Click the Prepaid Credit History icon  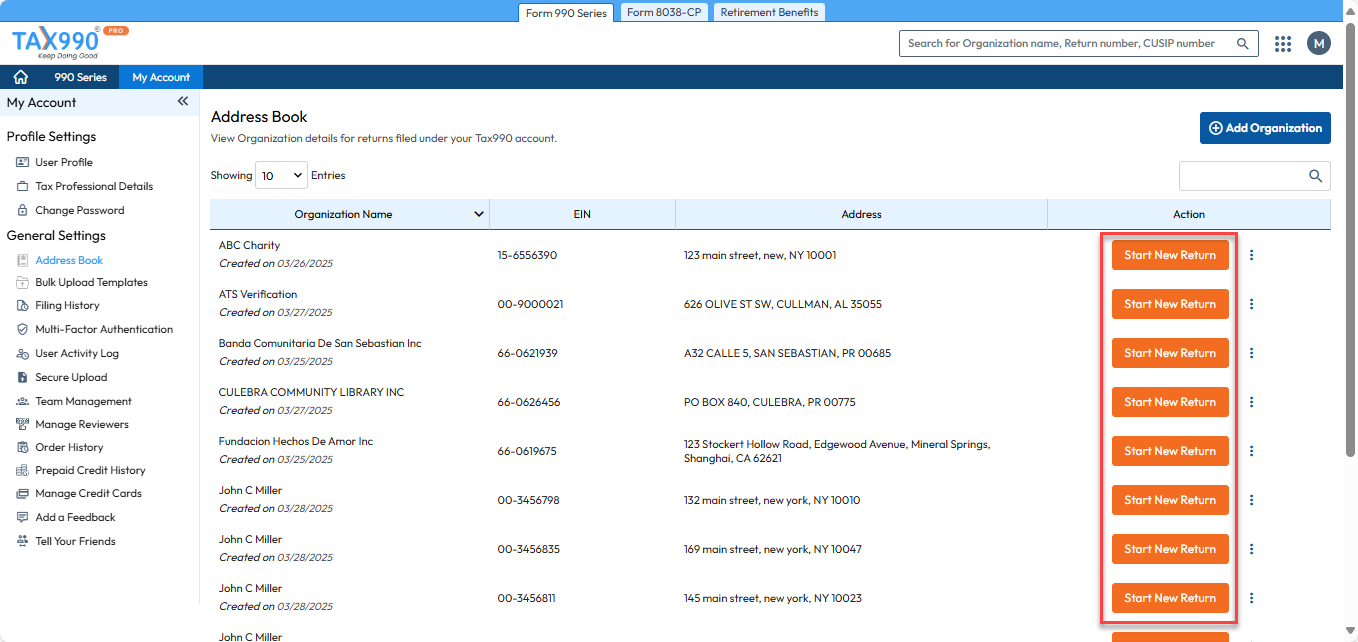(x=22, y=470)
